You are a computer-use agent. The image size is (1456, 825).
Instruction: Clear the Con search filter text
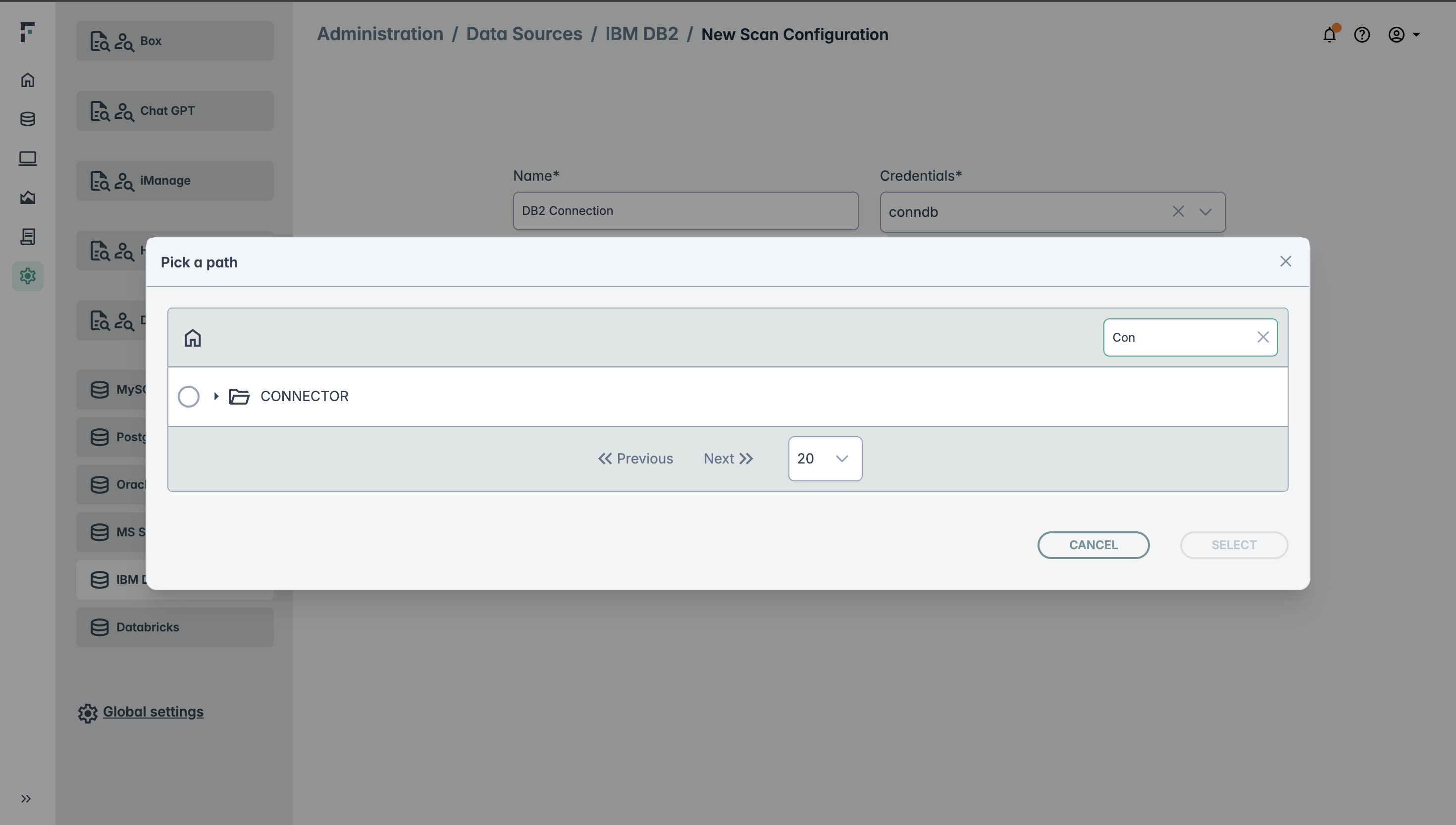click(1262, 337)
